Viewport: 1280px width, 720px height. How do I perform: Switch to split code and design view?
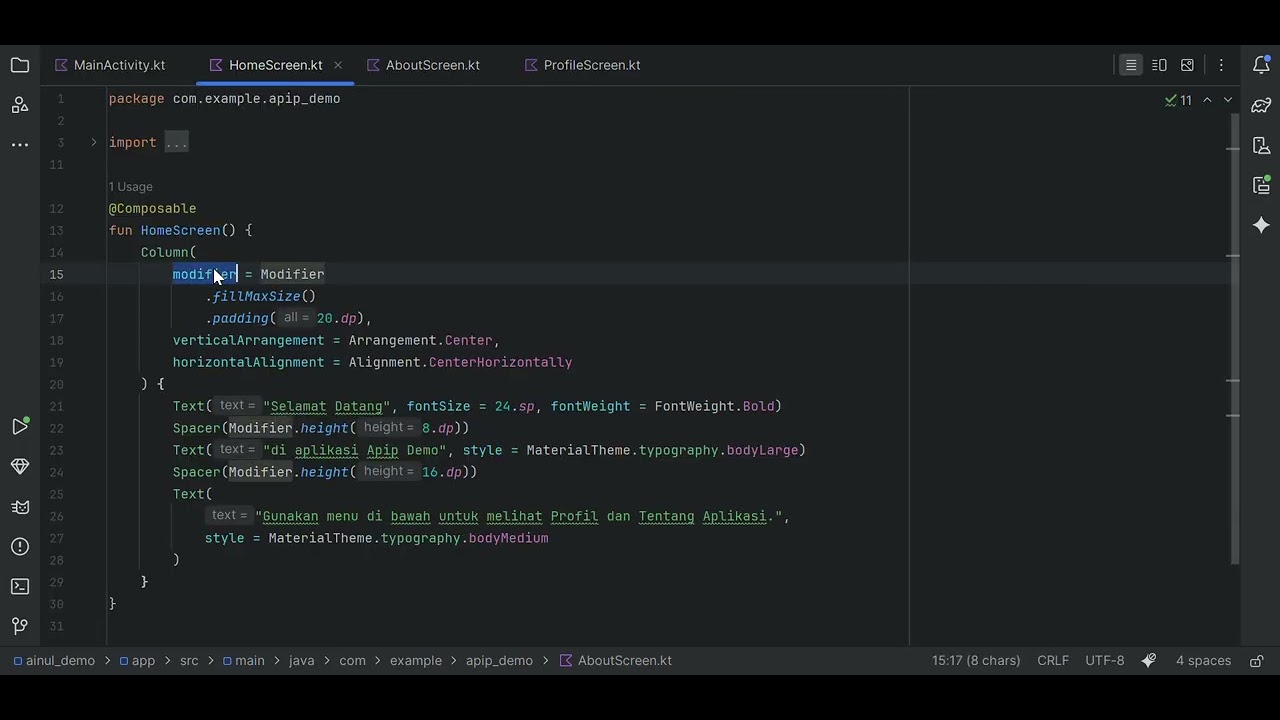[x=1159, y=65]
